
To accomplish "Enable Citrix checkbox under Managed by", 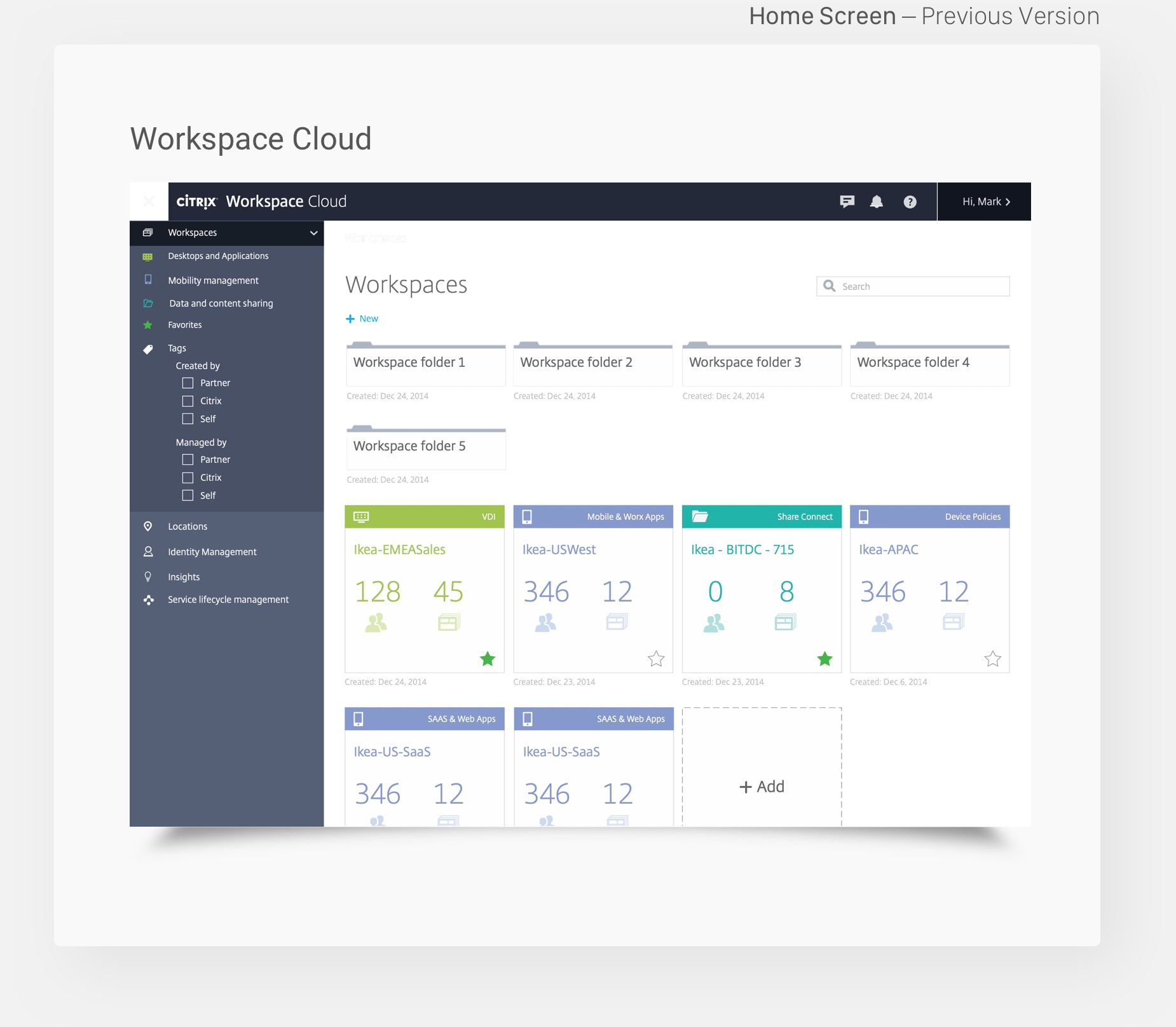I will pos(188,478).
